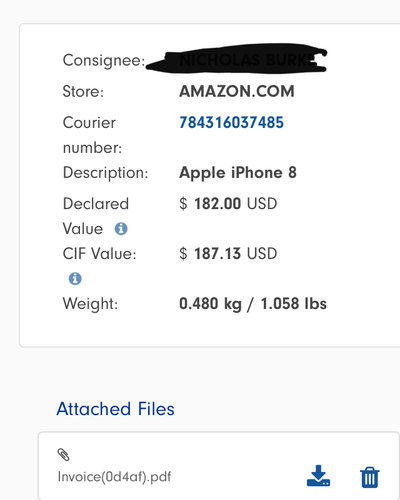
Task: Click the Apple iPhone 8 description text
Action: (x=238, y=173)
